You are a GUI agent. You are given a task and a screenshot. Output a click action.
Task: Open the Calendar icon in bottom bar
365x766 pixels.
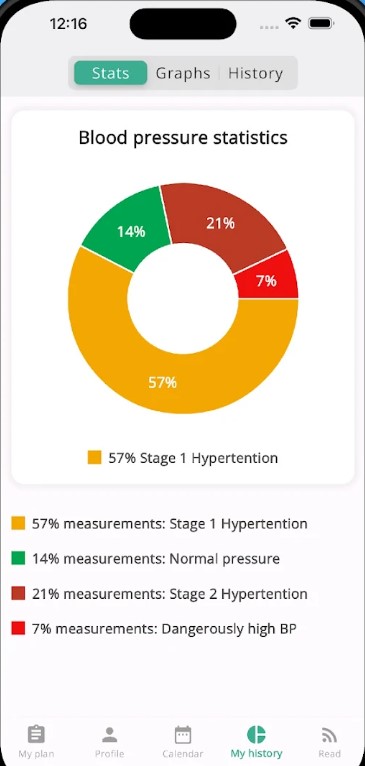pyautogui.click(x=183, y=734)
